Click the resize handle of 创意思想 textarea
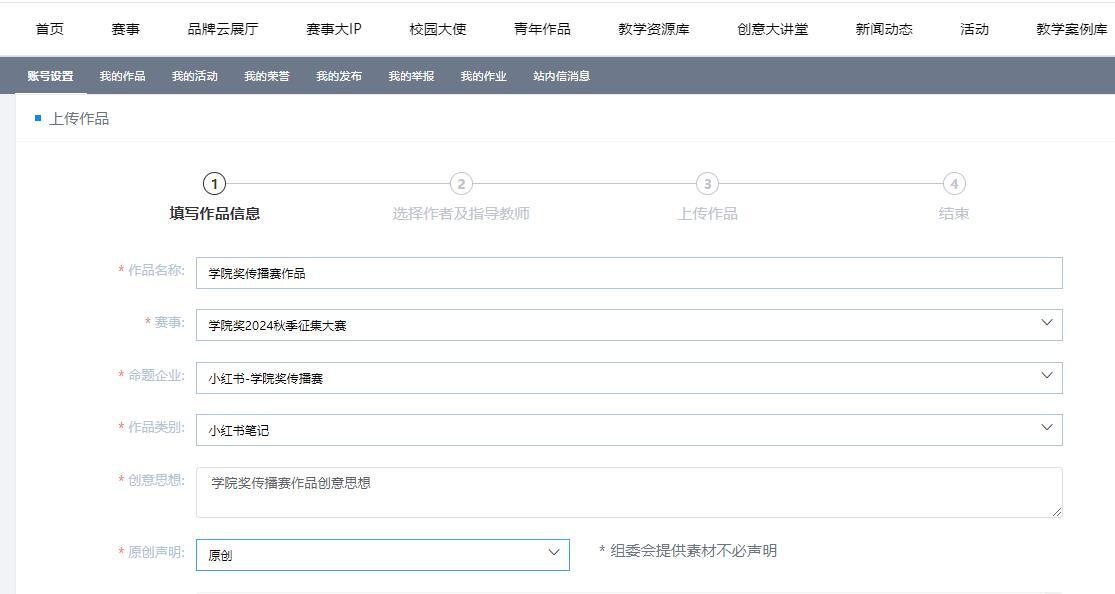Image resolution: width=1115 pixels, height=594 pixels. click(x=1057, y=512)
